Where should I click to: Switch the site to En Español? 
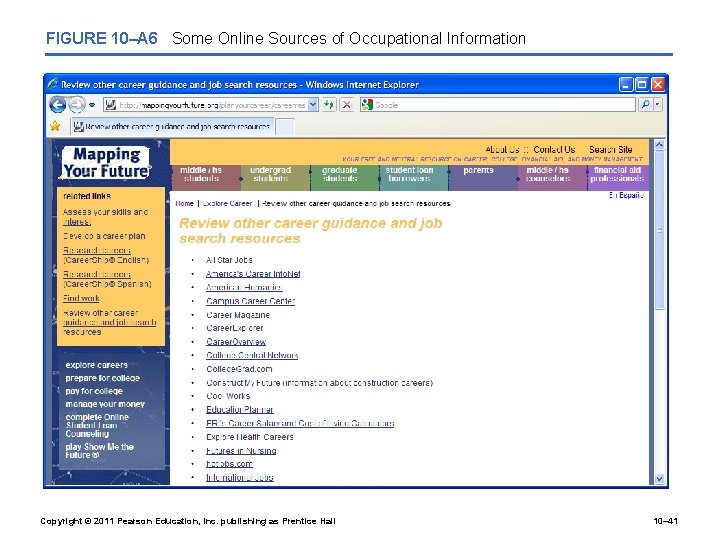point(626,195)
